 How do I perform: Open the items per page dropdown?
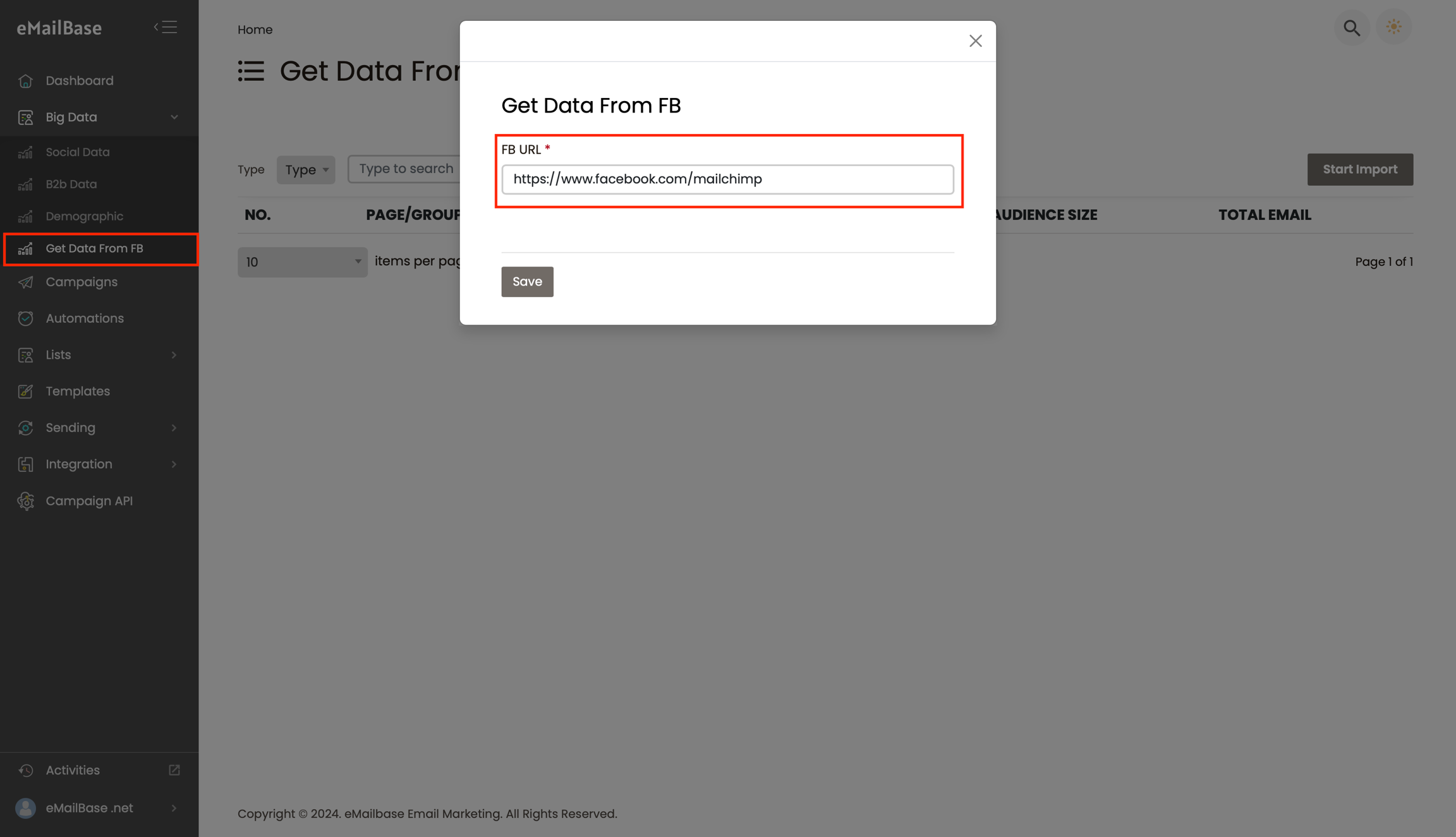coord(302,262)
